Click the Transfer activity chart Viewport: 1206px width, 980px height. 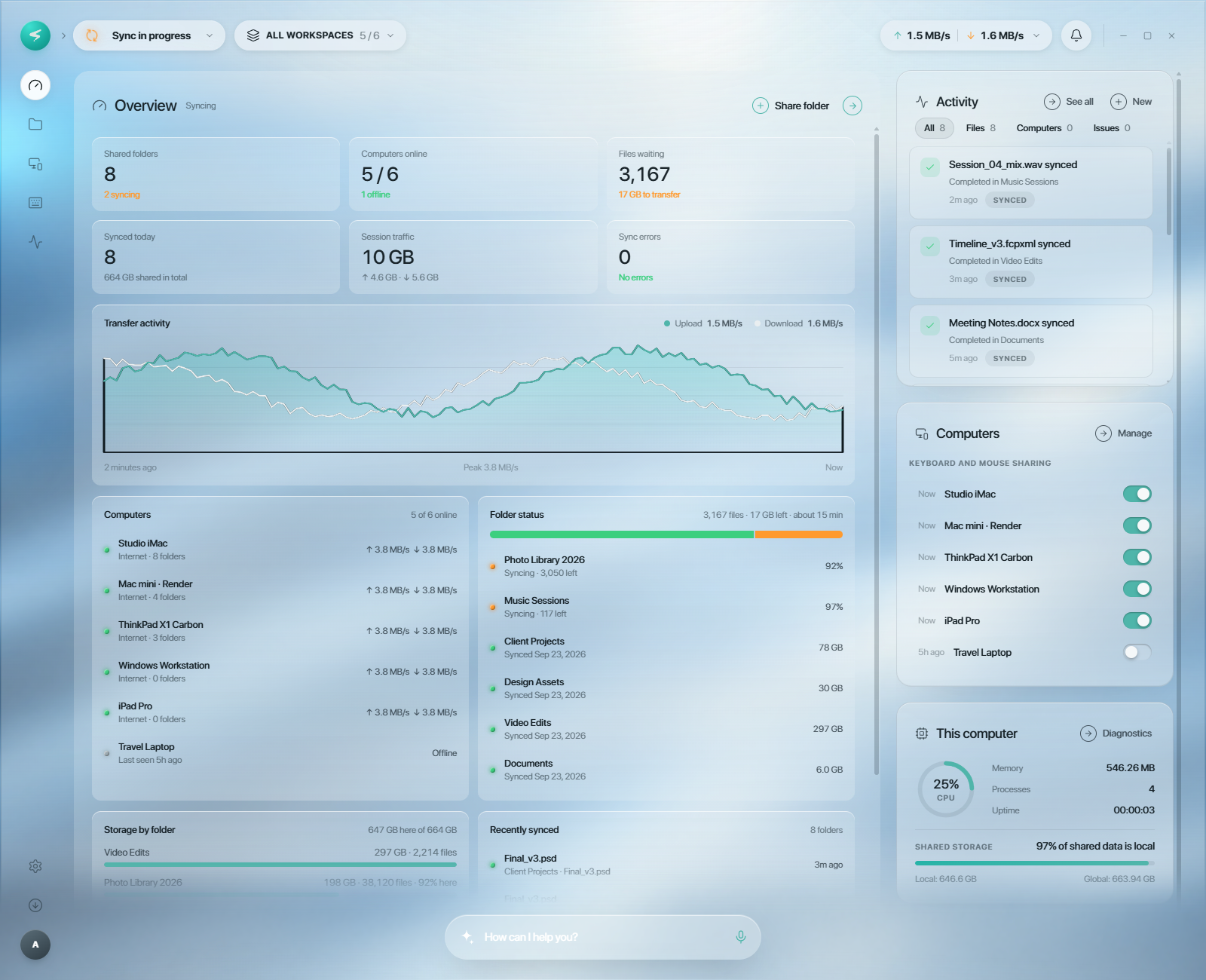click(473, 400)
